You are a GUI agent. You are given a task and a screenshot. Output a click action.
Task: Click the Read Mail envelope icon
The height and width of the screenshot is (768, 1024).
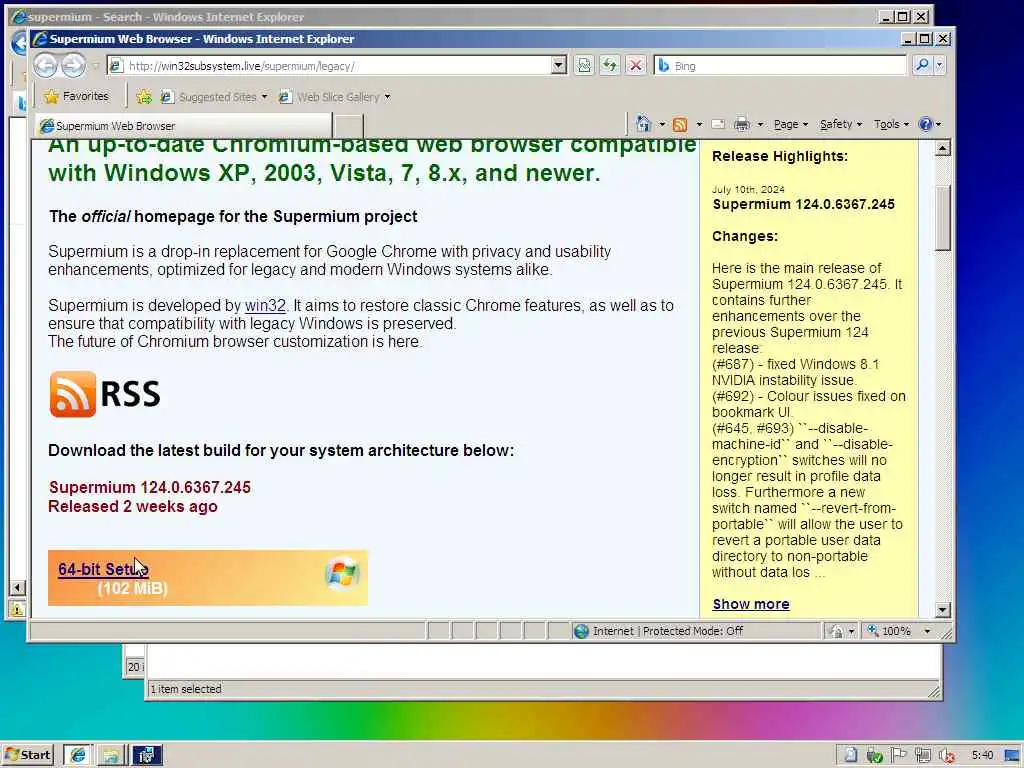(718, 124)
